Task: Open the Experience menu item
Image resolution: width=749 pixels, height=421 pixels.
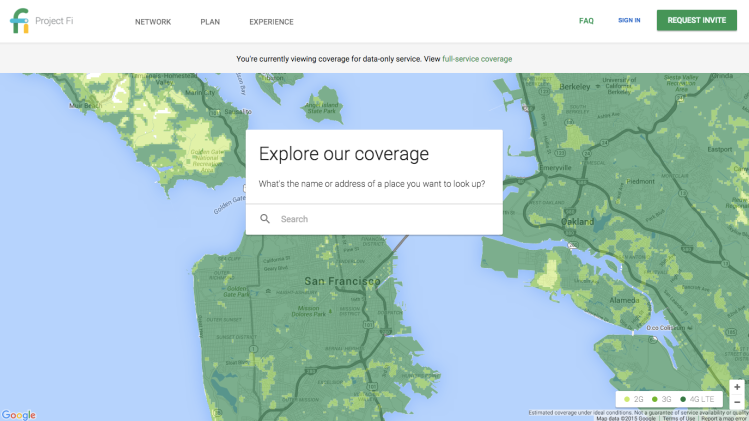Action: coord(271,22)
